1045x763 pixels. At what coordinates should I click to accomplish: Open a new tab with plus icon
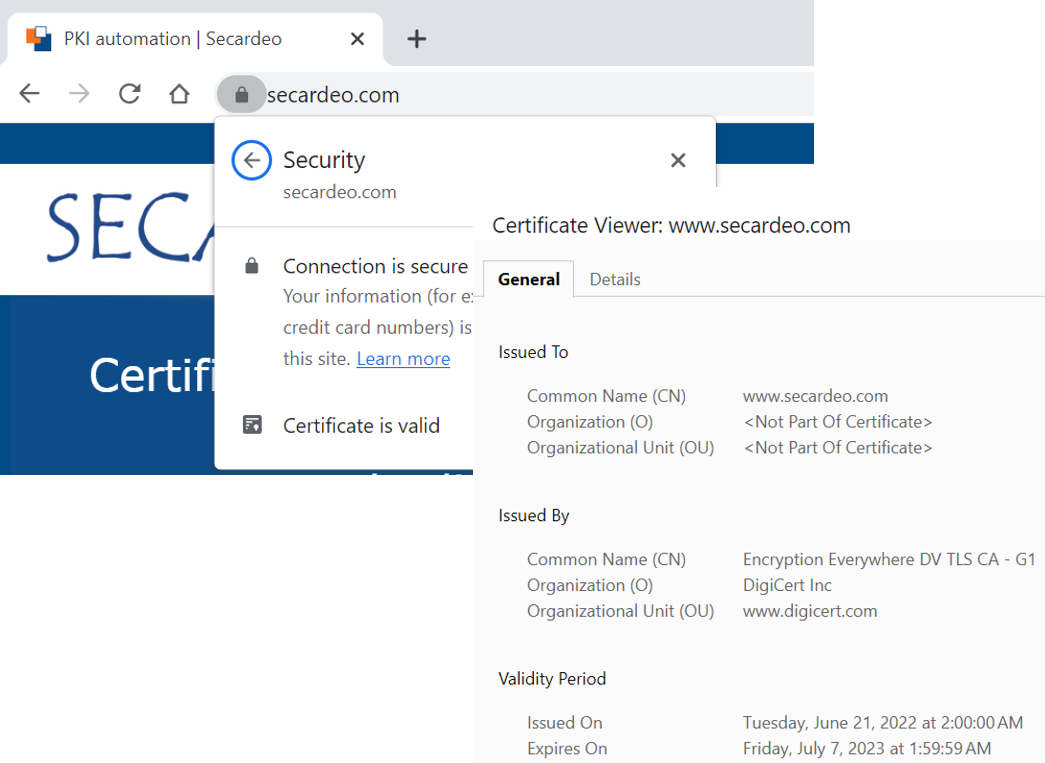click(417, 39)
